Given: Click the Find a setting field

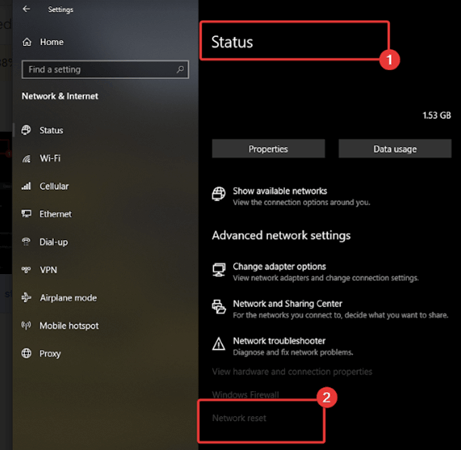Looking at the screenshot, I should pos(105,69).
